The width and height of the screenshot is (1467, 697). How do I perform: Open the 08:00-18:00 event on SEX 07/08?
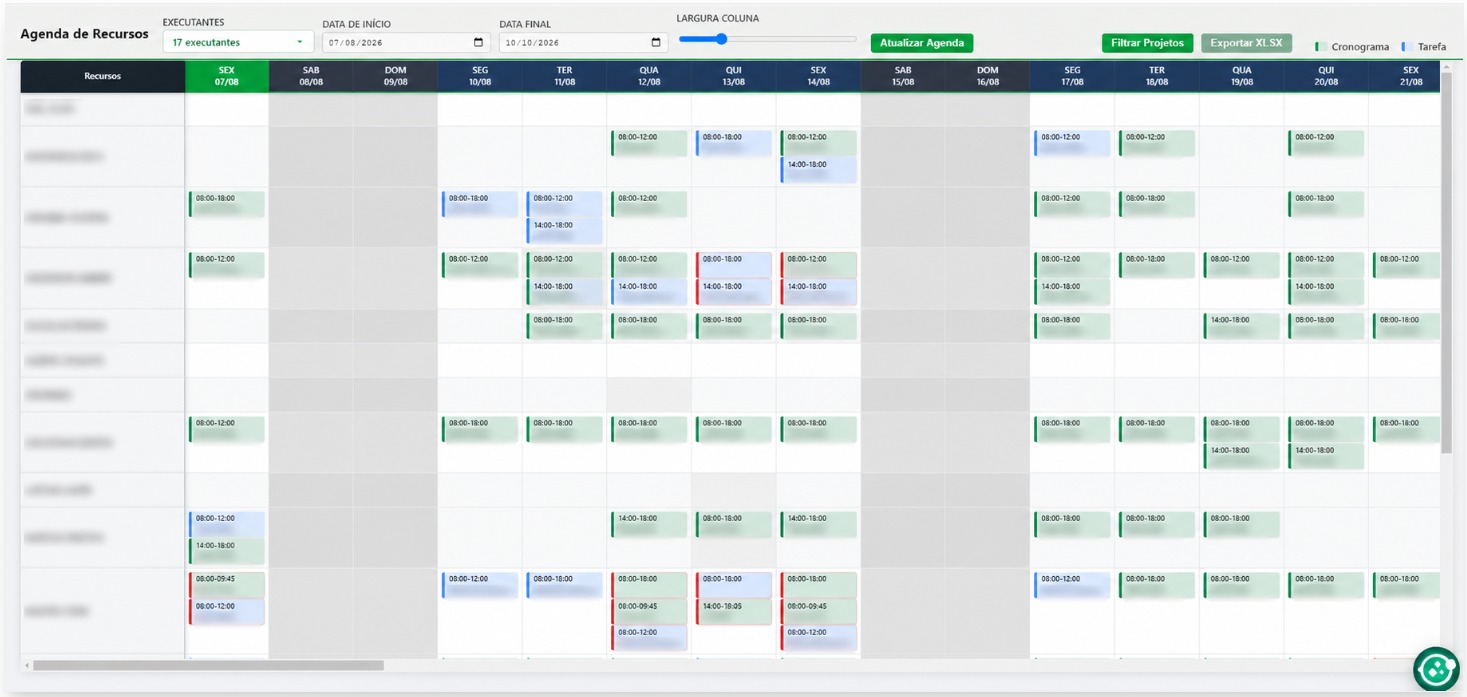tap(227, 204)
